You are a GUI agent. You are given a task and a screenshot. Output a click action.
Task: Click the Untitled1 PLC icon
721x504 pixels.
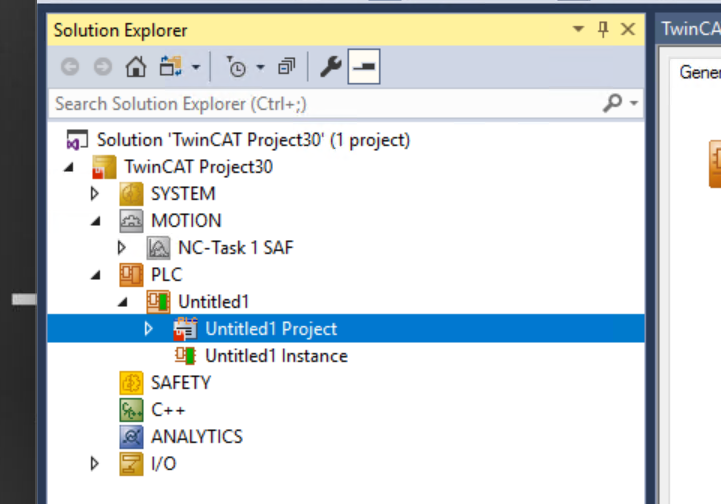[x=158, y=302]
